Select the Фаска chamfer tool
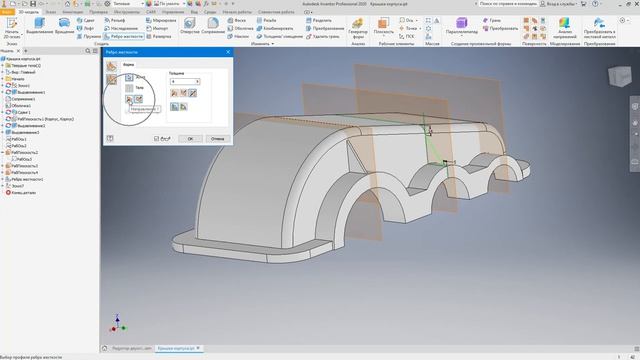This screenshot has width=640, height=360. 237,20
